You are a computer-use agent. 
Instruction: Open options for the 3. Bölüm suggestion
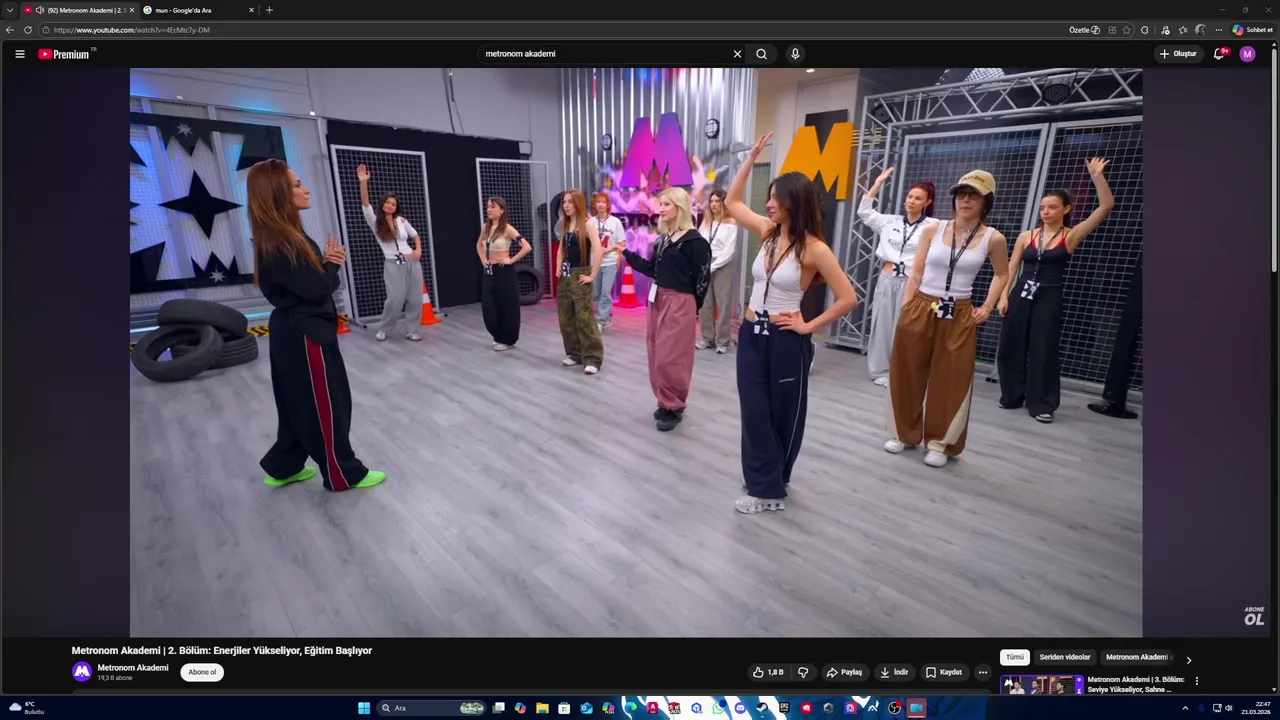point(1197,681)
